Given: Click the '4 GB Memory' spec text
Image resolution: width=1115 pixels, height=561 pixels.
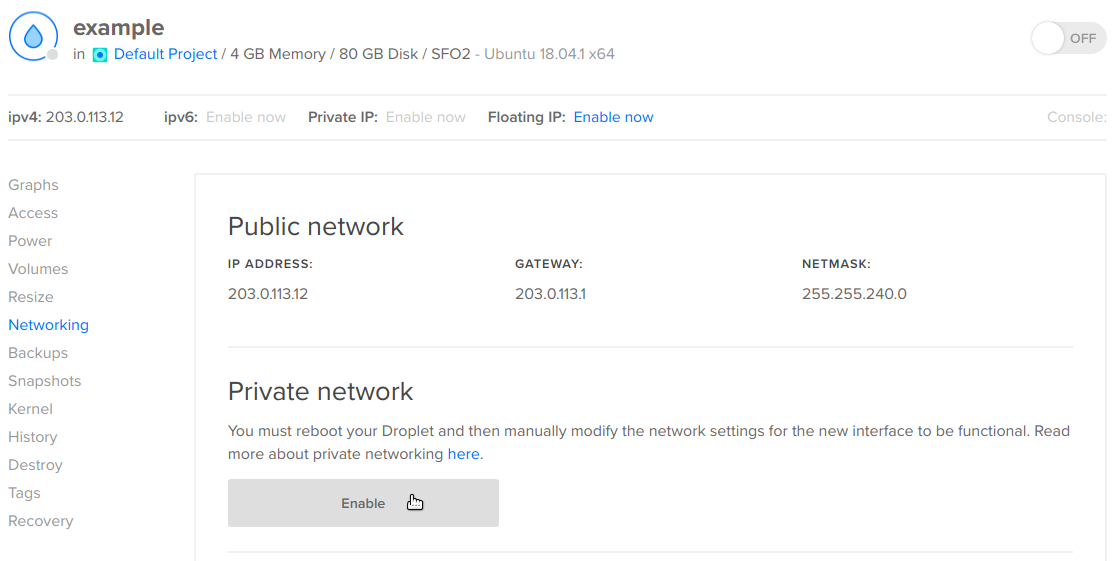Looking at the screenshot, I should pyautogui.click(x=278, y=54).
